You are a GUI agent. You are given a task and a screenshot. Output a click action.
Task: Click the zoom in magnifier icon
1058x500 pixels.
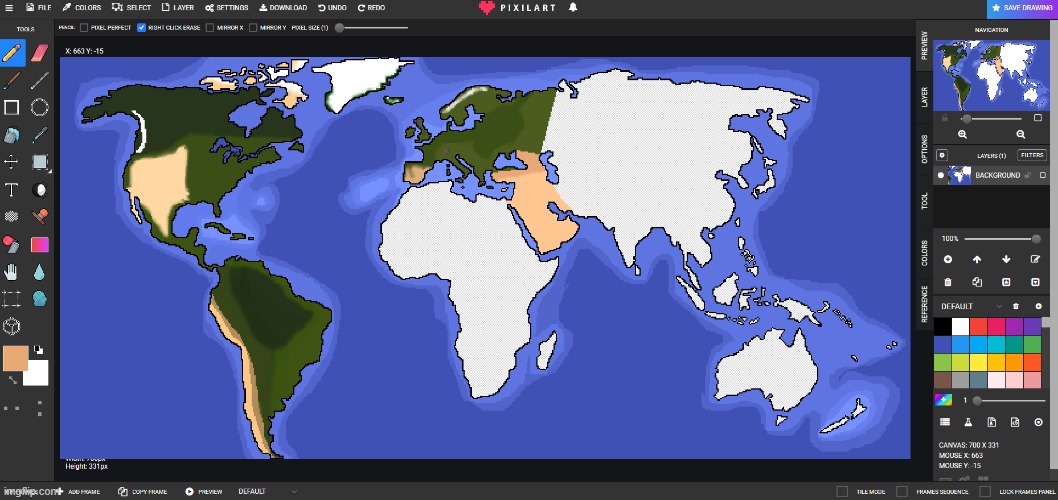click(x=963, y=134)
